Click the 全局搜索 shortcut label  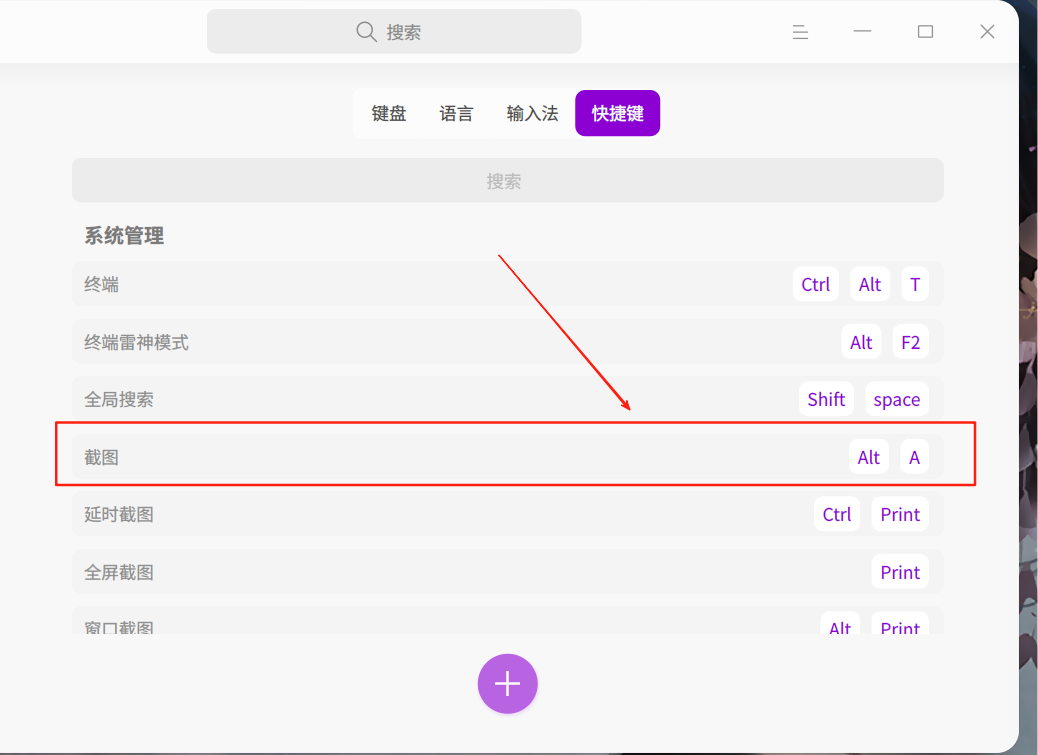(119, 400)
